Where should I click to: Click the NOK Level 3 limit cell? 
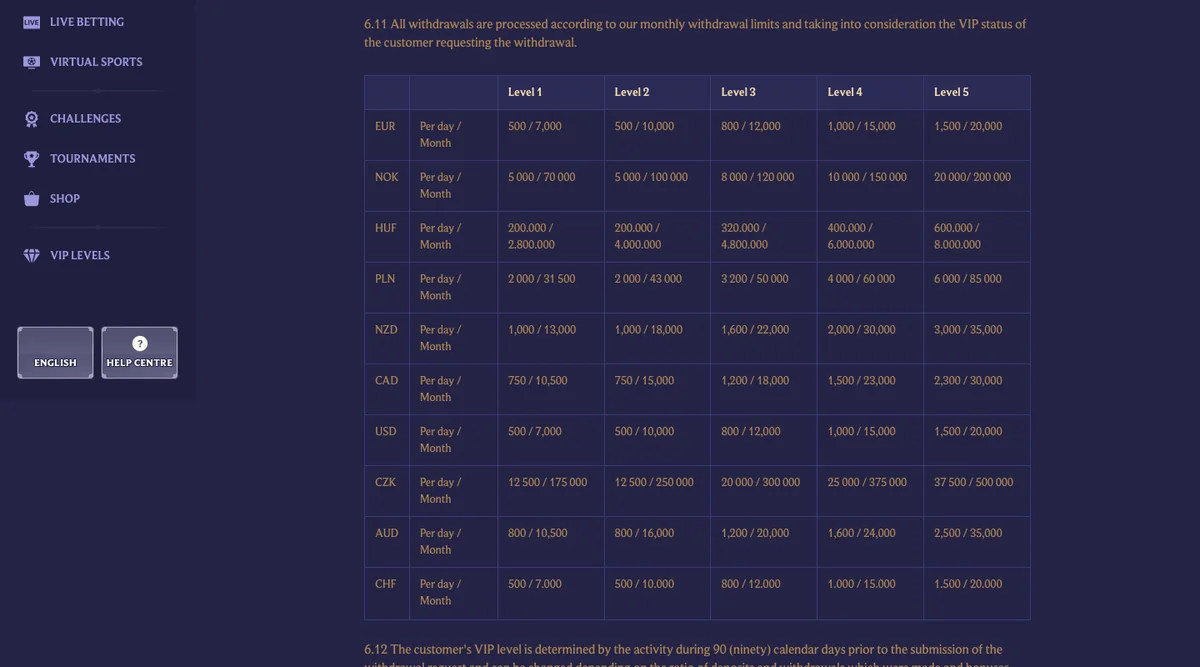764,186
